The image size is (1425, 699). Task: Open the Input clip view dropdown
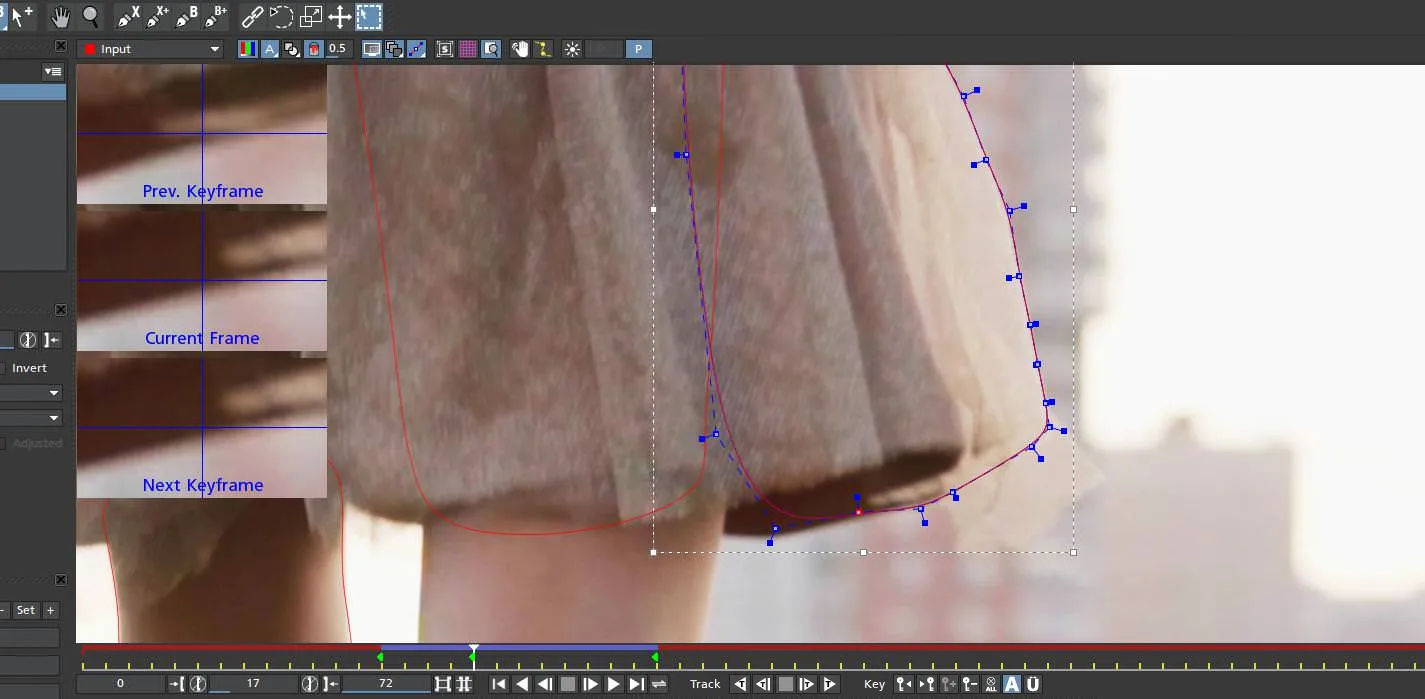click(151, 49)
